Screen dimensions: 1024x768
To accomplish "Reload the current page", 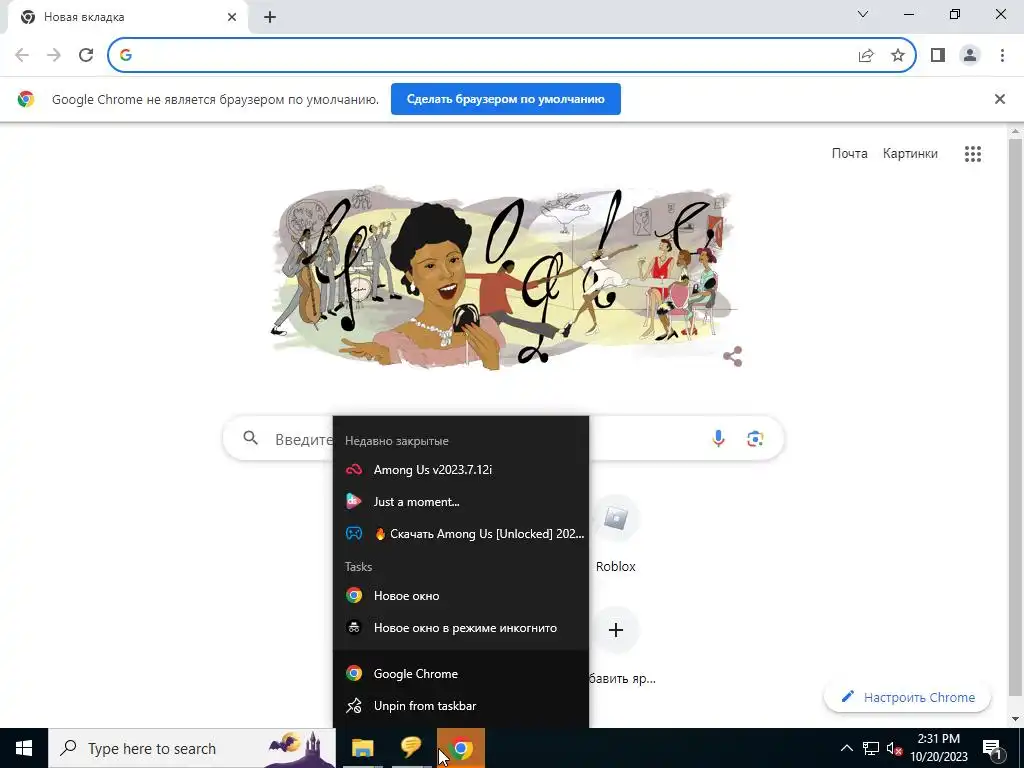I will point(86,56).
